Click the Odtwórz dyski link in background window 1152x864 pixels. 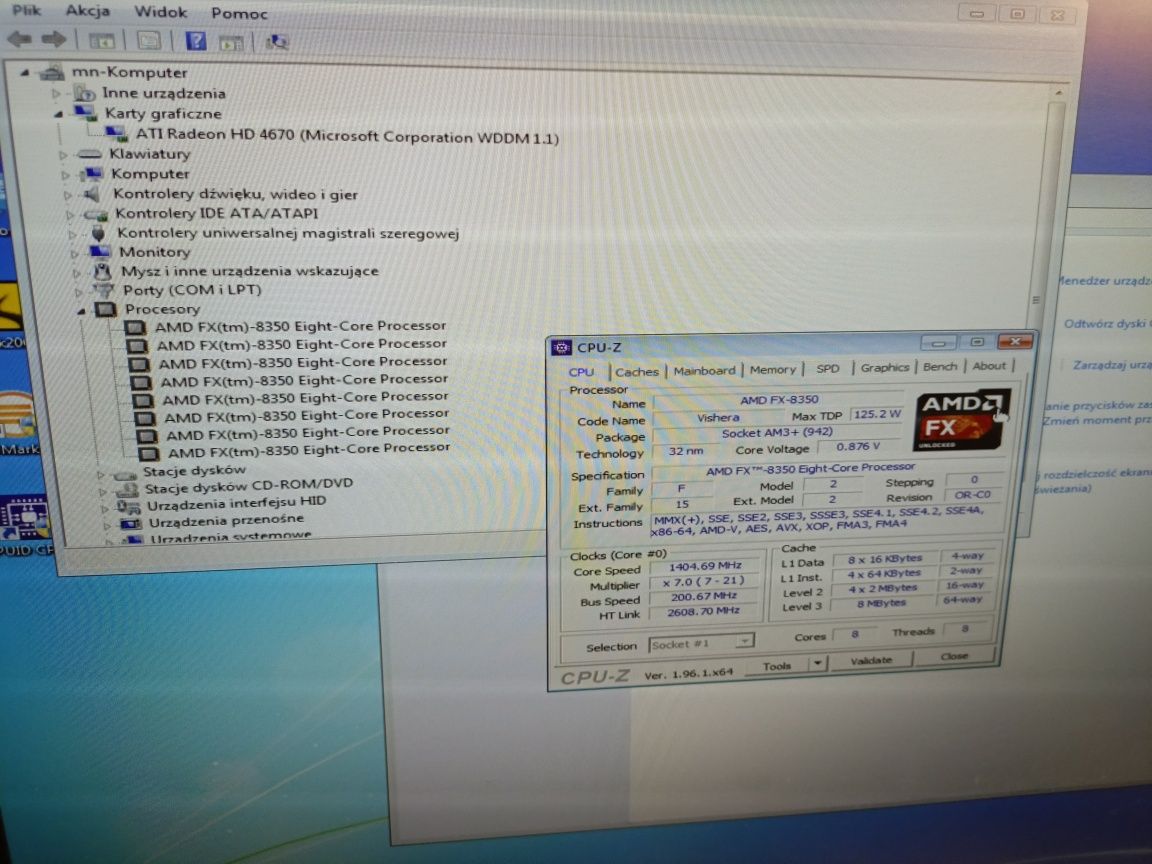(x=1106, y=324)
